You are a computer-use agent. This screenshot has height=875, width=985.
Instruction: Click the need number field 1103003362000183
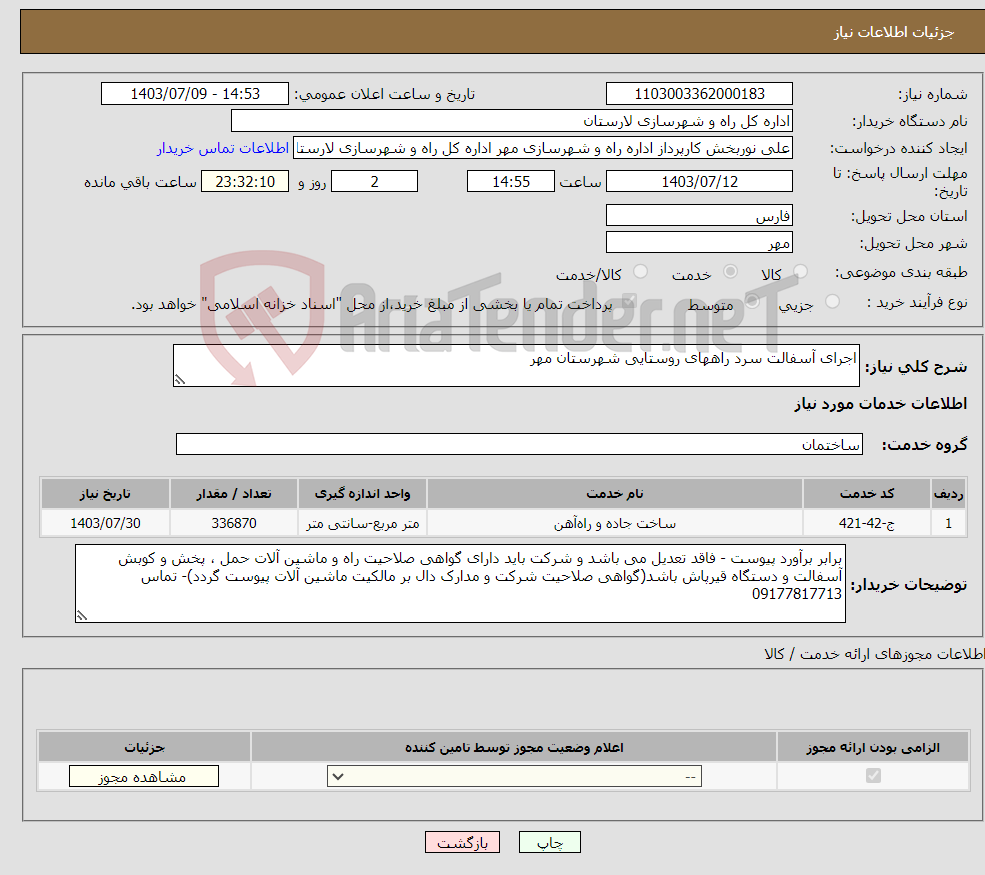tap(699, 94)
